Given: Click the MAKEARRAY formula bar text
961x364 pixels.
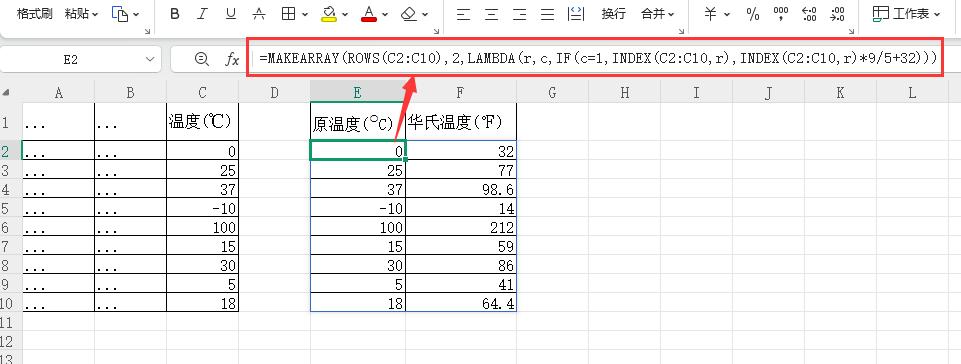Looking at the screenshot, I should coord(598,58).
